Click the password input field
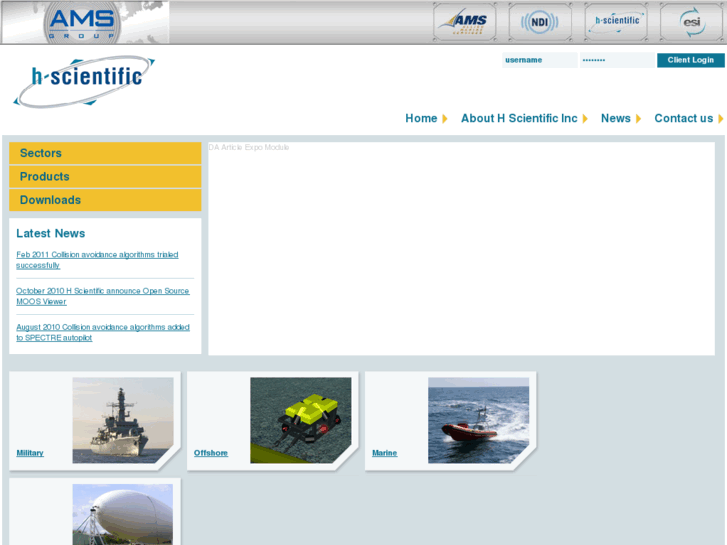 tap(617, 60)
